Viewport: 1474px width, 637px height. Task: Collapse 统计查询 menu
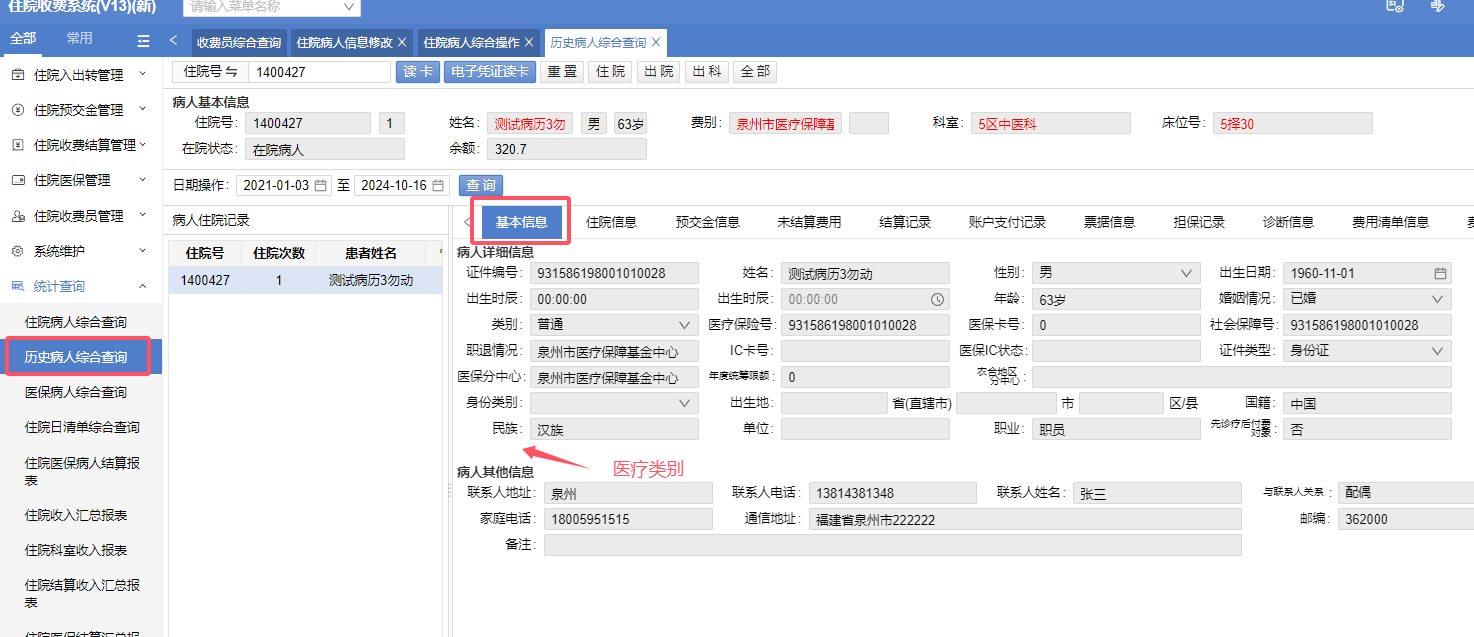142,286
